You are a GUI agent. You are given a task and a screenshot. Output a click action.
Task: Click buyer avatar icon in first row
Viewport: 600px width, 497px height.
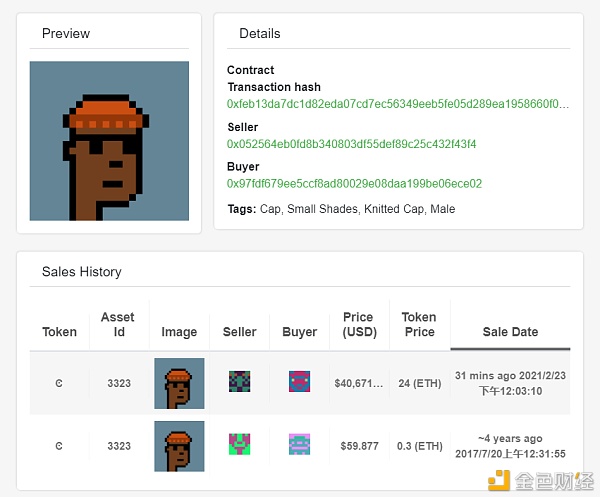(299, 382)
